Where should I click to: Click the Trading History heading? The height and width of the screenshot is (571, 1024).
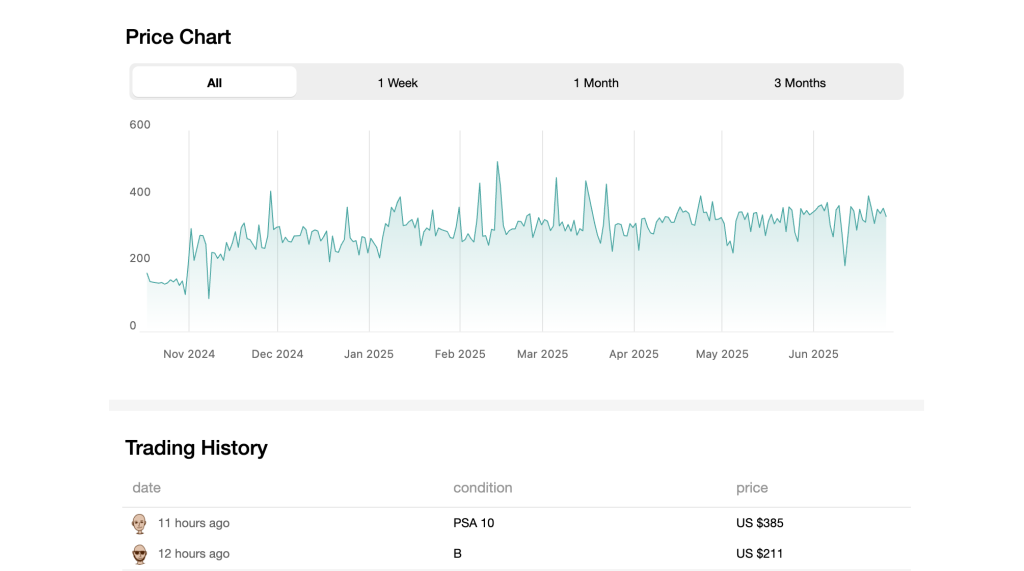196,448
